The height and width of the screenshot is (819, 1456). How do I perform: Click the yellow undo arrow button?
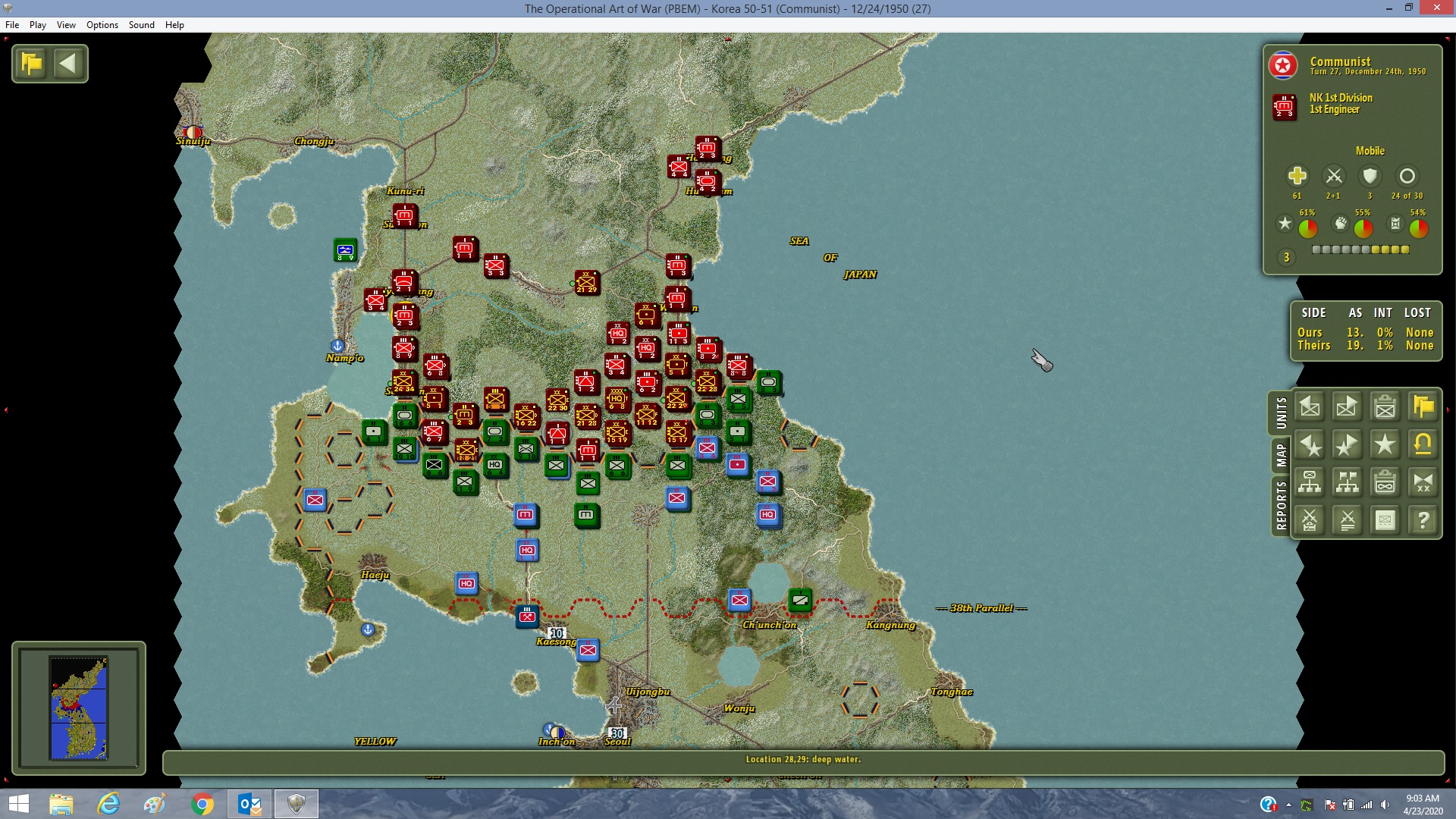[1423, 445]
